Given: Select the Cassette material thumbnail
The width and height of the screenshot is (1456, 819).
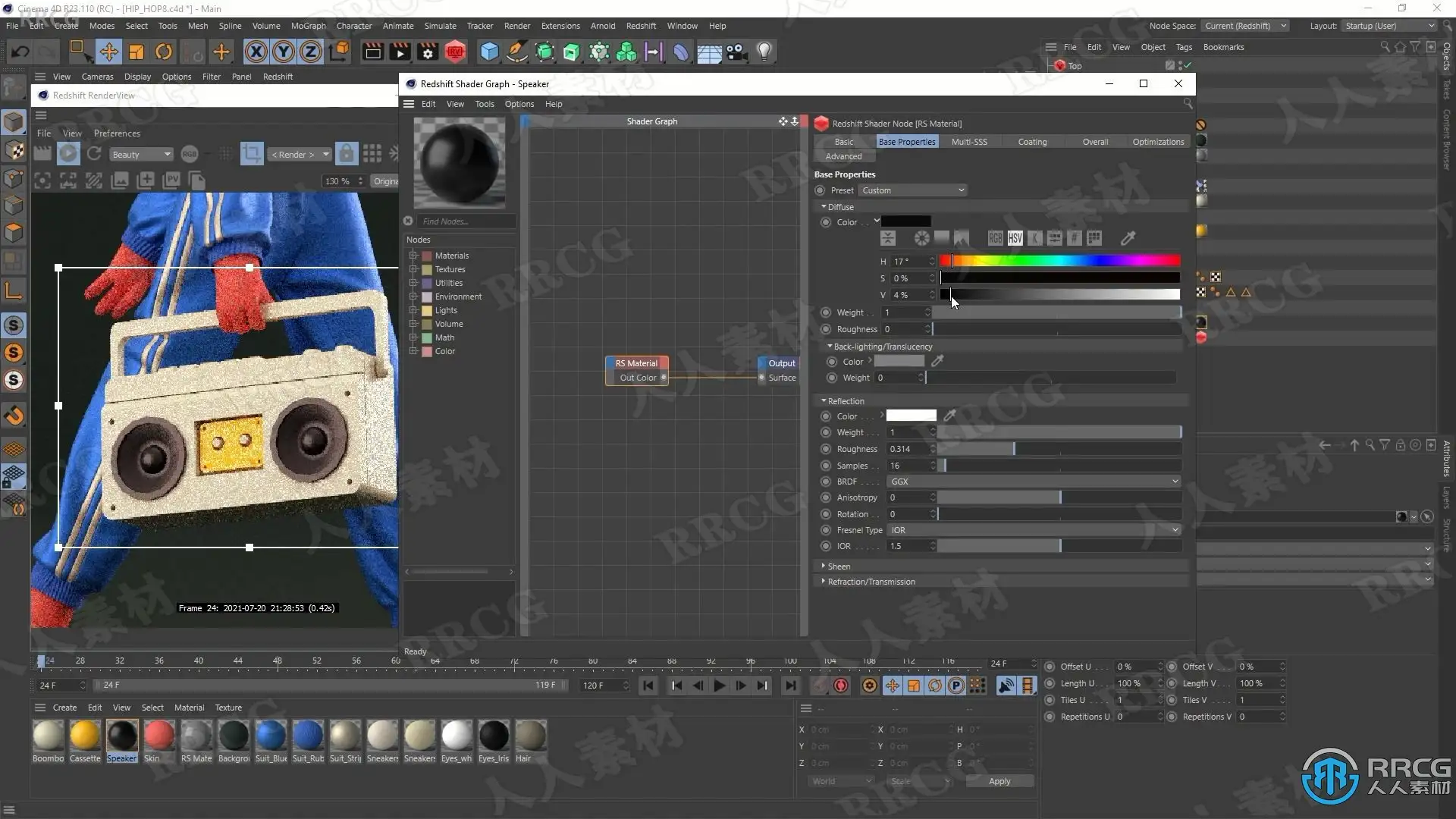Looking at the screenshot, I should pyautogui.click(x=85, y=736).
